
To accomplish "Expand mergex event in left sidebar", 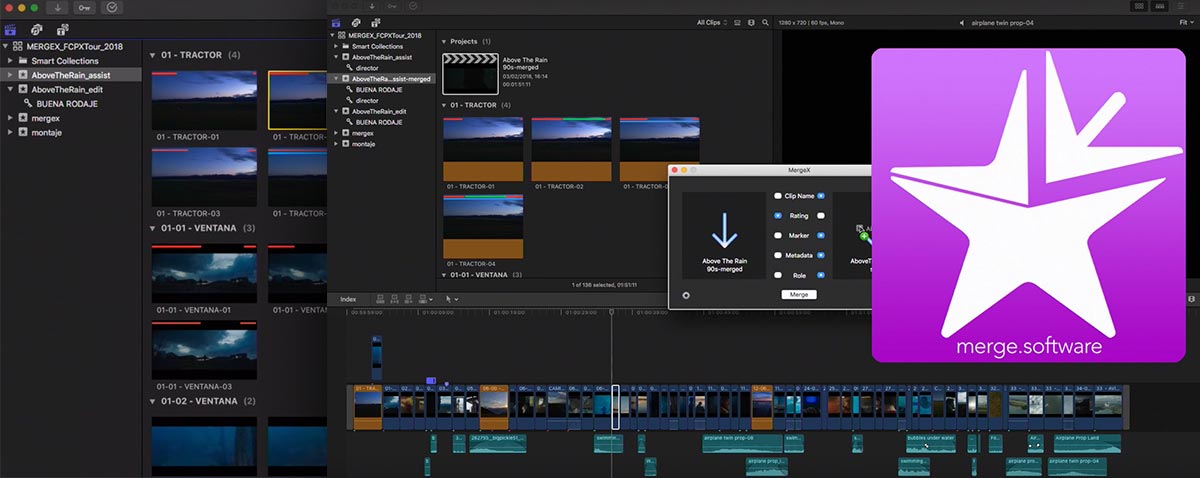I will [10, 117].
